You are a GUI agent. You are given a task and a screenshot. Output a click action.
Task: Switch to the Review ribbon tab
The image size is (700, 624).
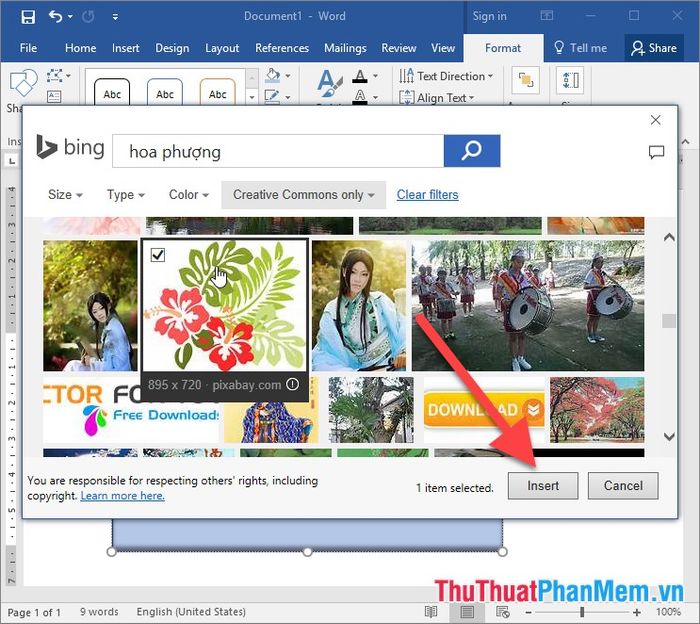tap(399, 48)
